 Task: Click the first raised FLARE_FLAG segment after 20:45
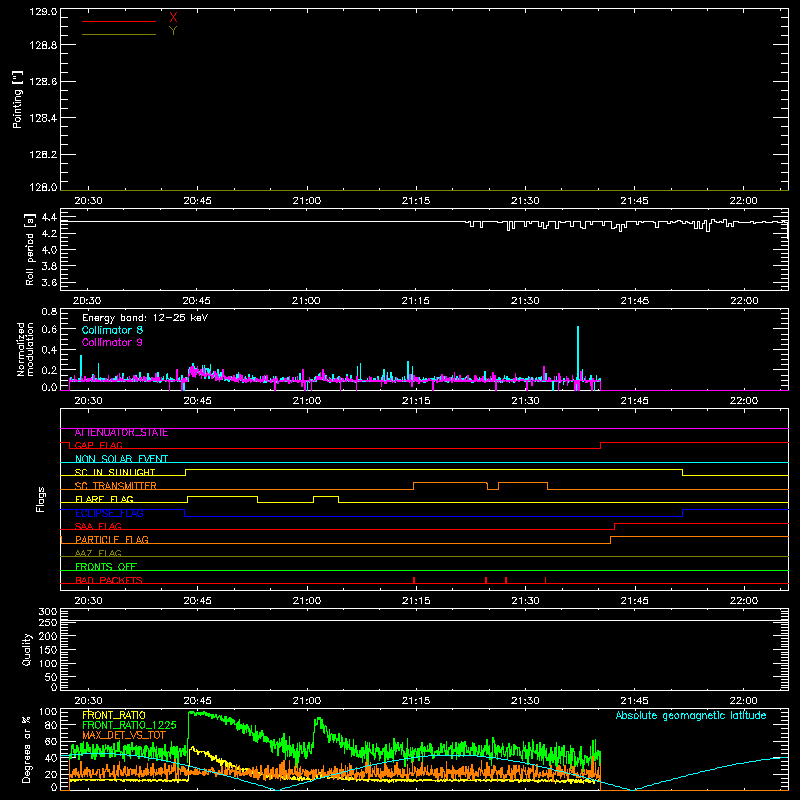(x=222, y=496)
